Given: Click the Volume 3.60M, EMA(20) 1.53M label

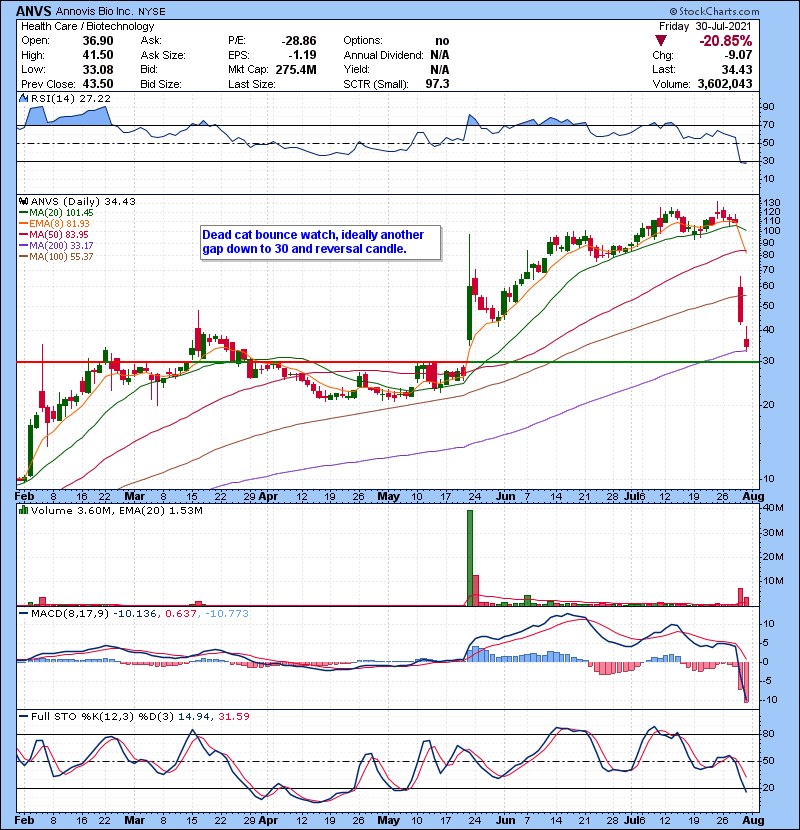Looking at the screenshot, I should (116, 511).
